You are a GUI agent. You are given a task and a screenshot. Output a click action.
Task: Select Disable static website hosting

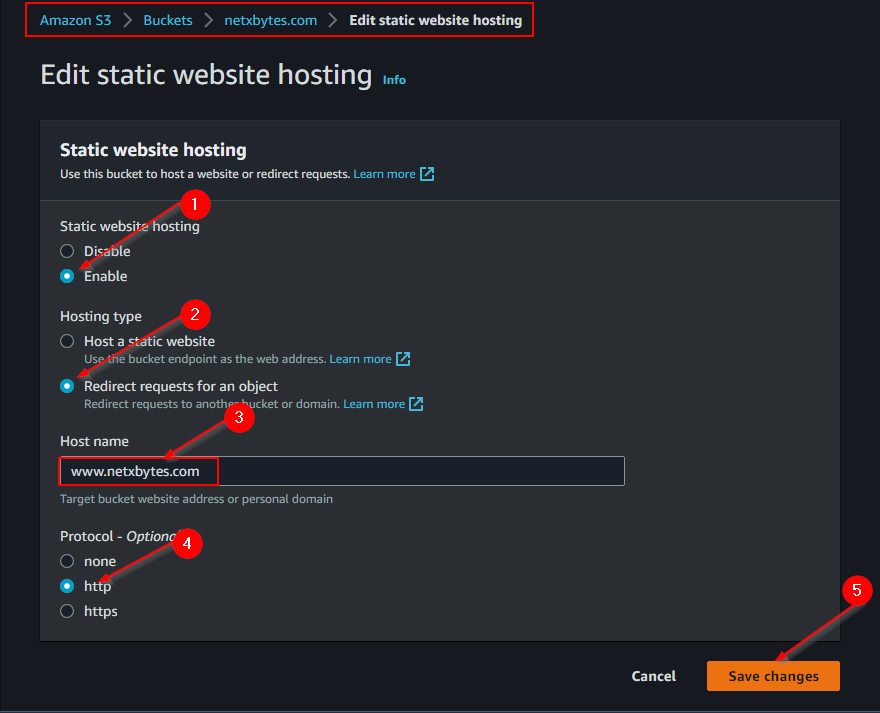67,251
